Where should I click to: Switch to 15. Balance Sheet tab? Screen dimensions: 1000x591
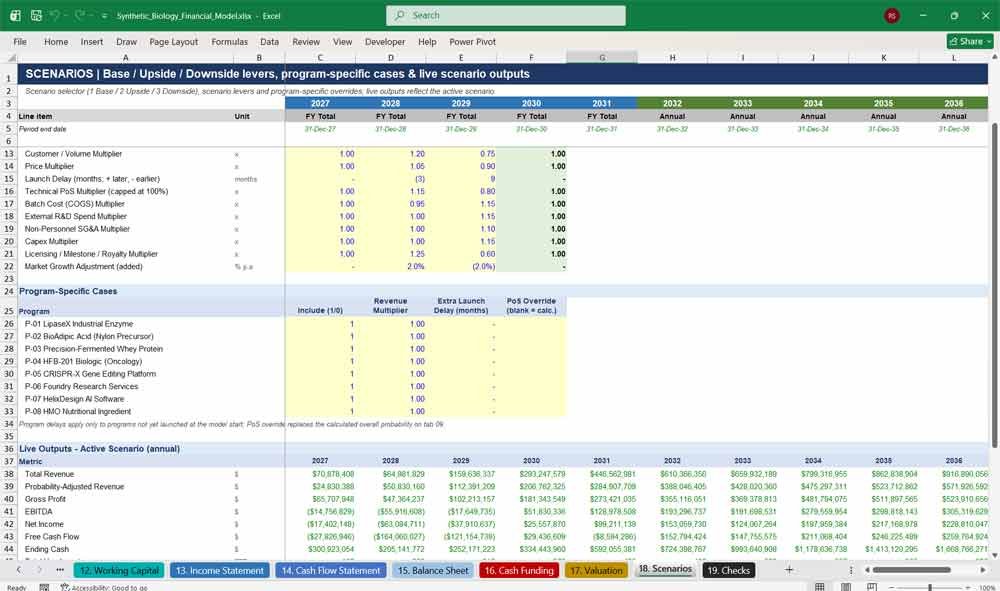coord(433,571)
